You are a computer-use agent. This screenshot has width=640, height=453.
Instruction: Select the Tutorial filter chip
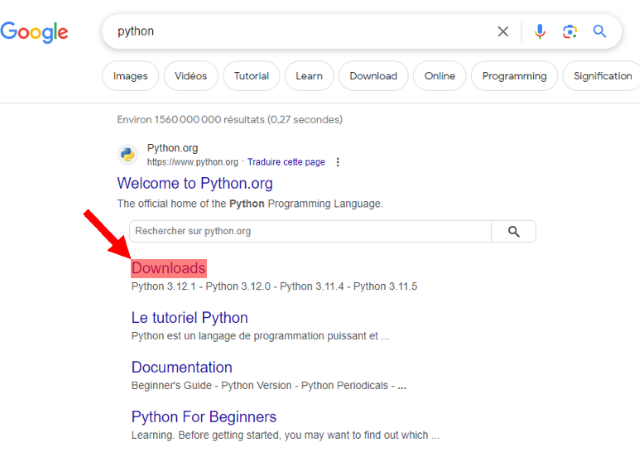[x=251, y=76]
